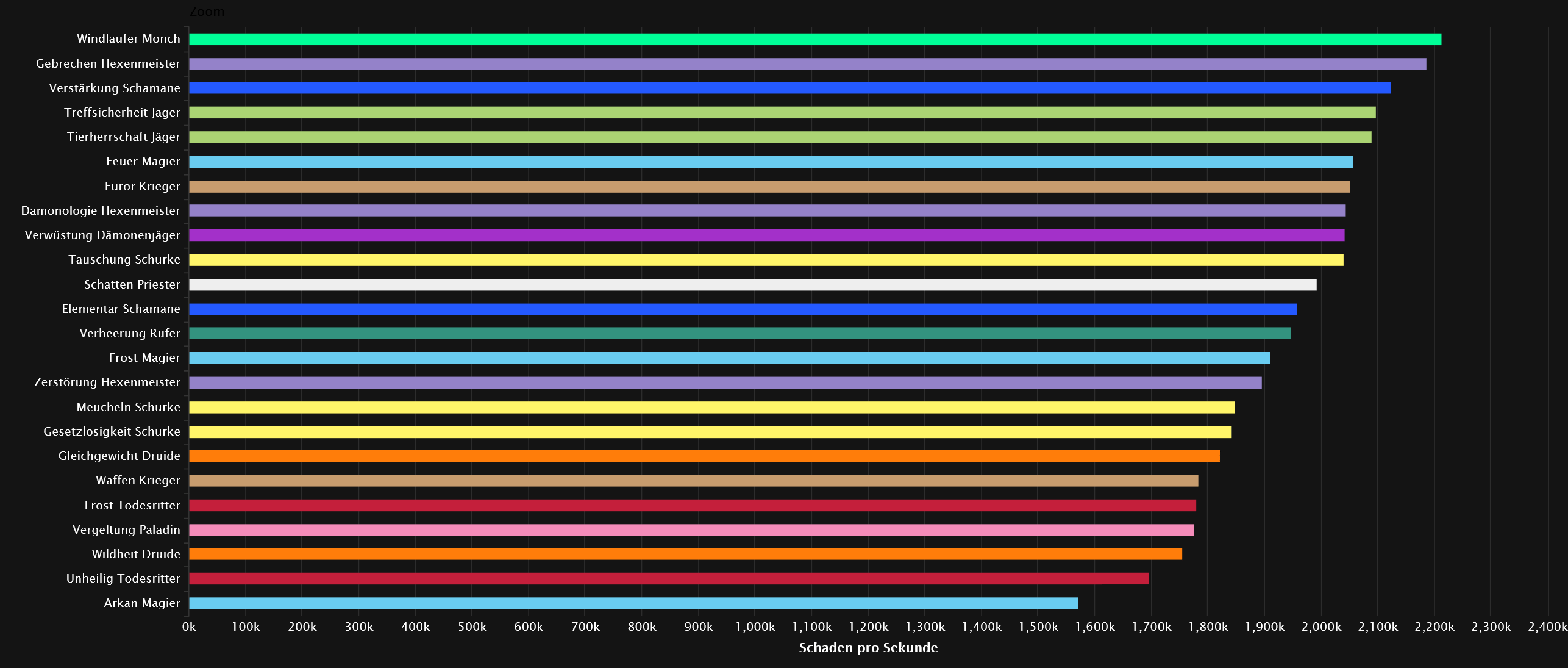1568x668 pixels.
Task: Click the 'Täuschung Schurke' label
Action: pos(124,259)
